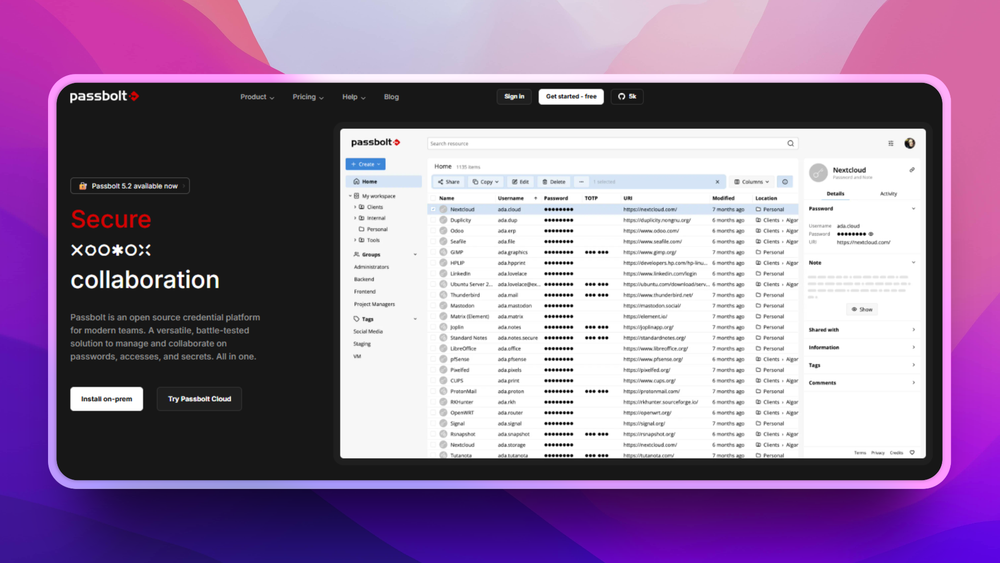Check the Seafile row checkbox
1000x563 pixels.
pos(433,242)
